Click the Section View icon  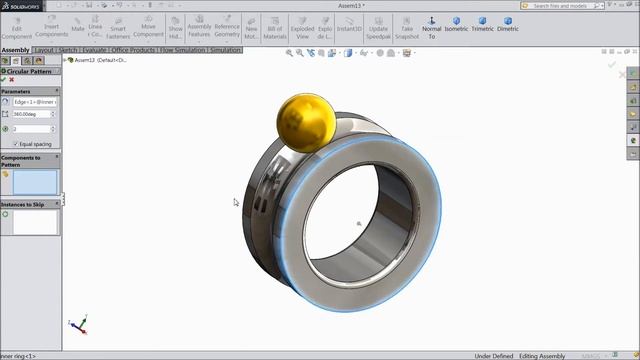321,53
